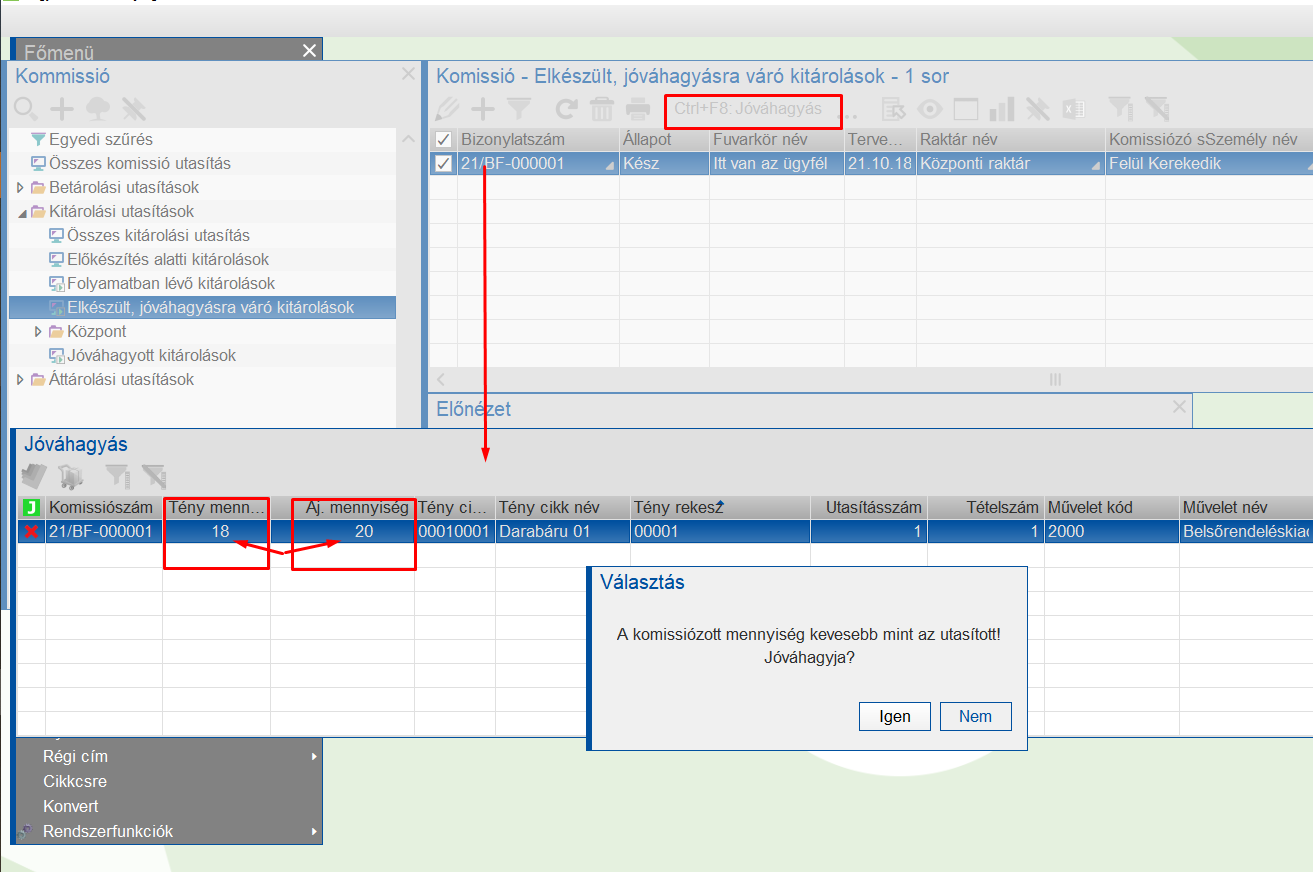Open the Rendszerfunkciók submenu arrow

click(x=314, y=832)
